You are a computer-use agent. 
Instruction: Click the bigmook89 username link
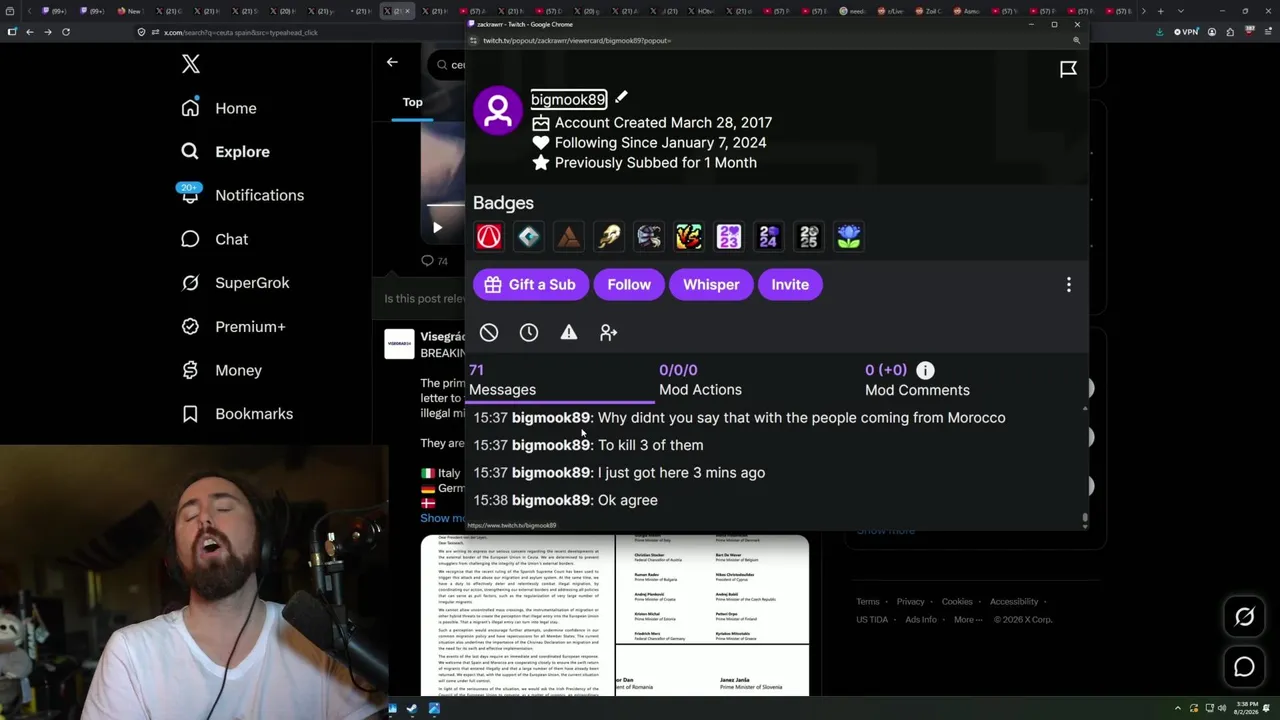[568, 99]
